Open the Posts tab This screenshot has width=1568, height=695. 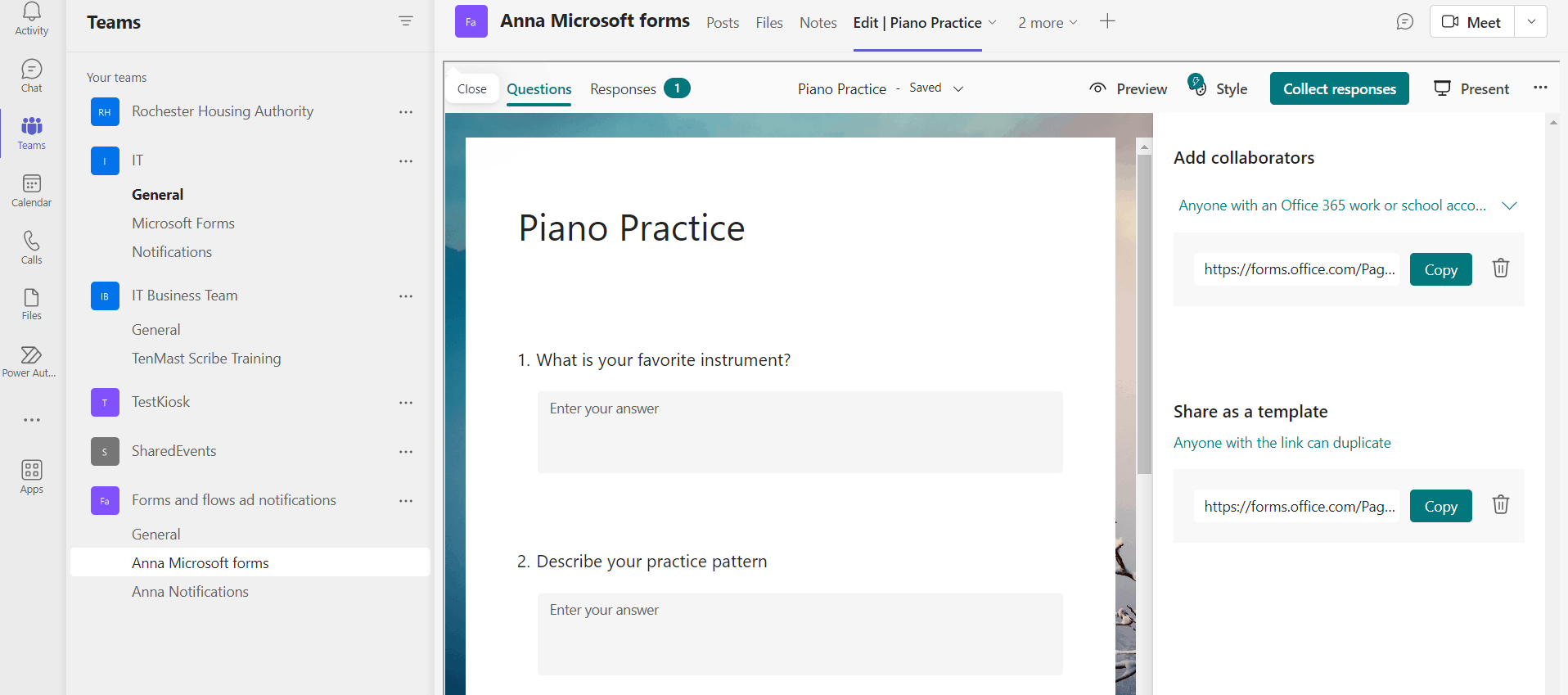click(x=723, y=23)
